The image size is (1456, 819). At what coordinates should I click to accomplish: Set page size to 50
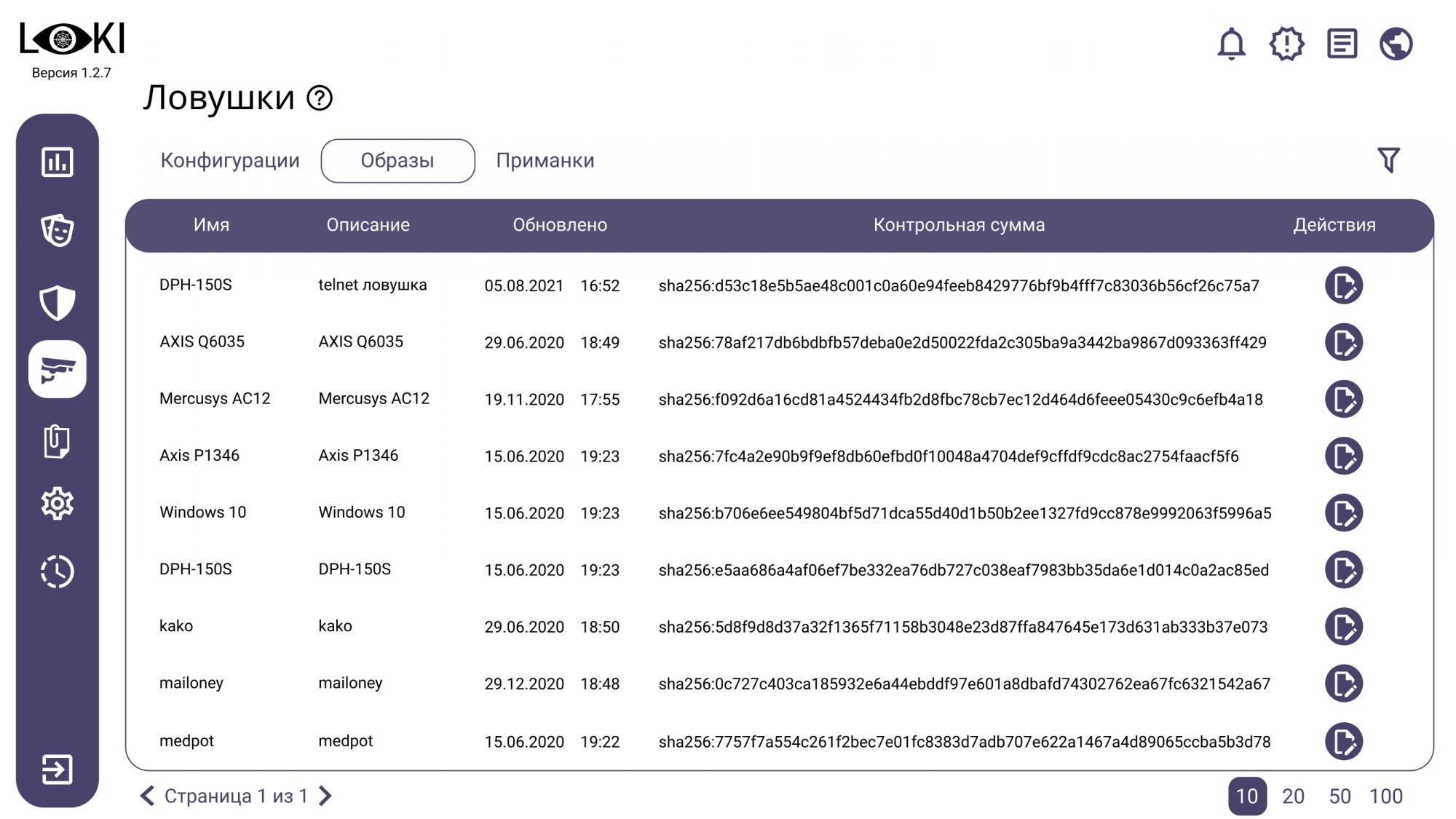[x=1340, y=796]
